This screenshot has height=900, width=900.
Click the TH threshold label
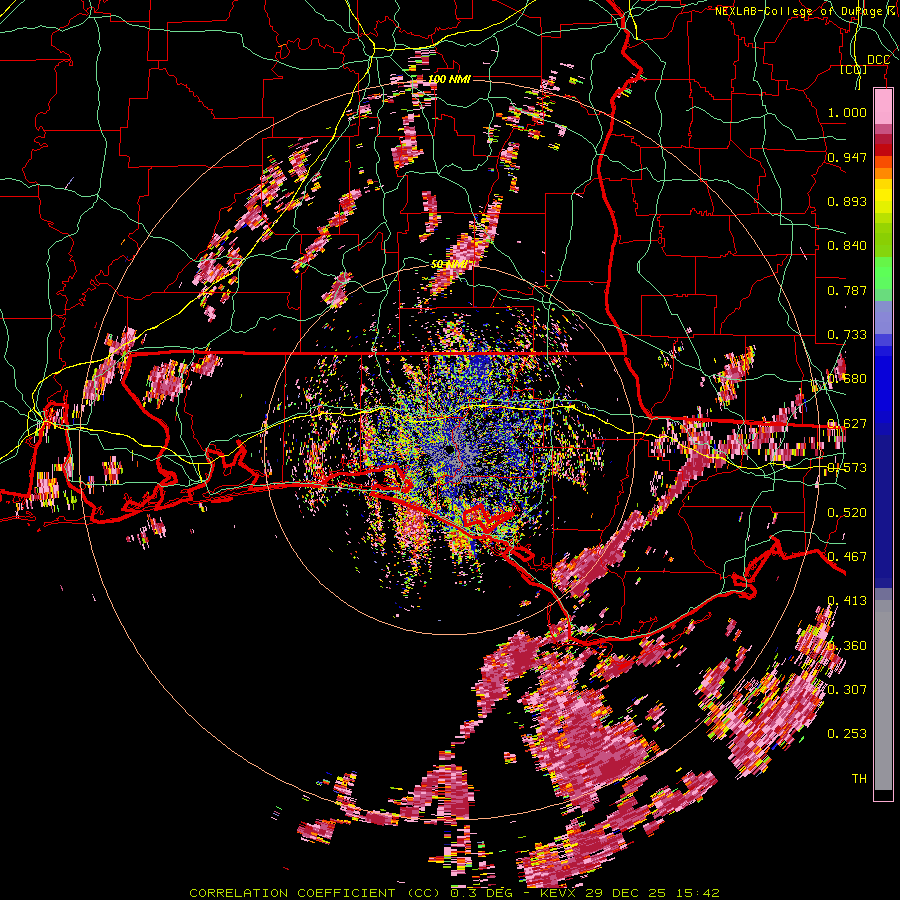click(859, 779)
